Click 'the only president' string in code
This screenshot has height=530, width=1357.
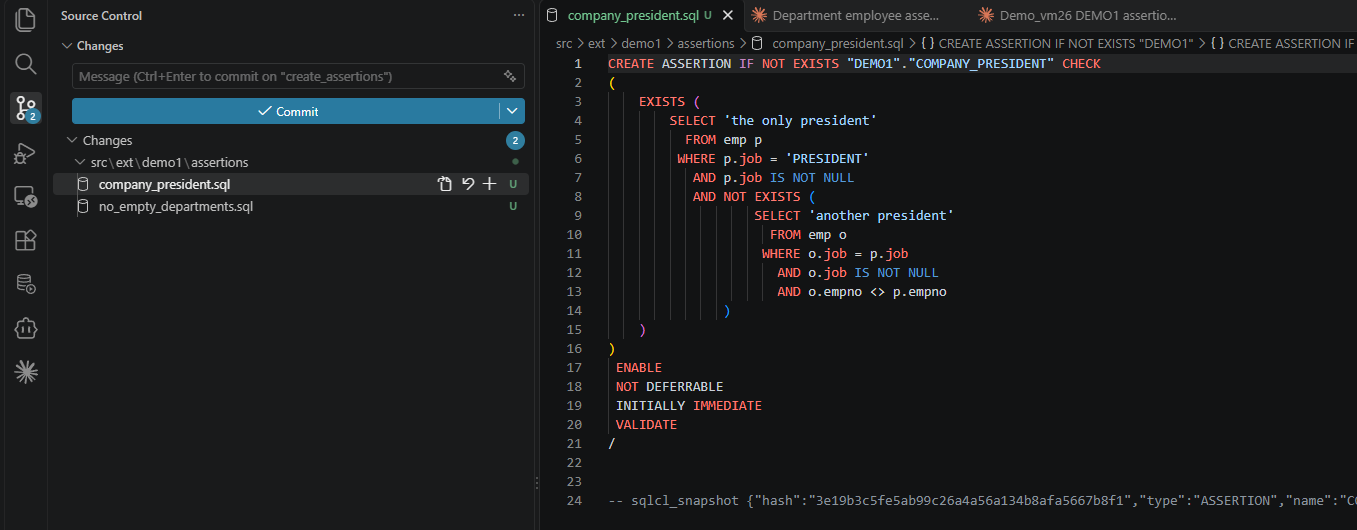pos(800,121)
